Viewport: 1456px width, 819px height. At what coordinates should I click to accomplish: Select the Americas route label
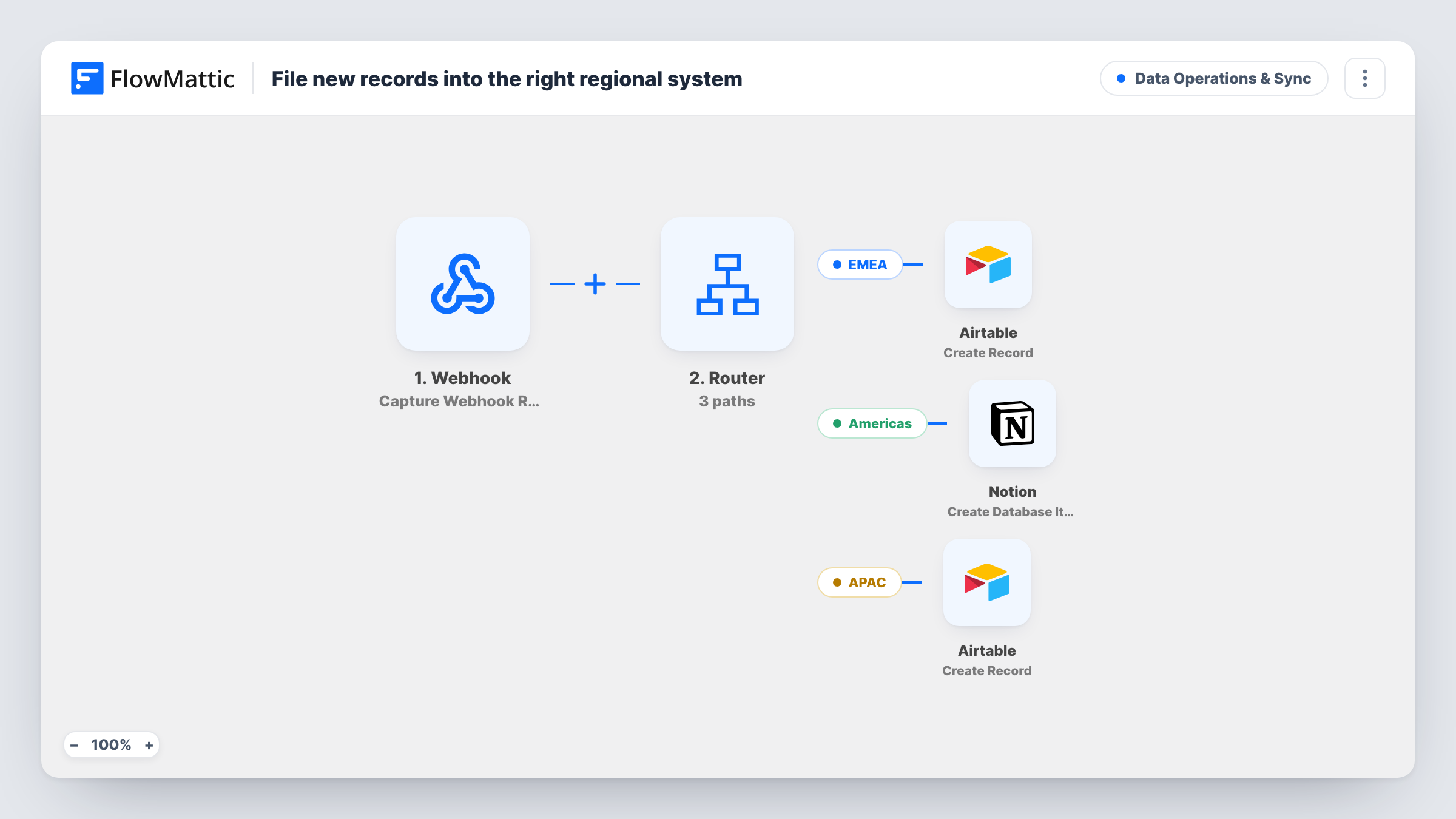pyautogui.click(x=872, y=423)
